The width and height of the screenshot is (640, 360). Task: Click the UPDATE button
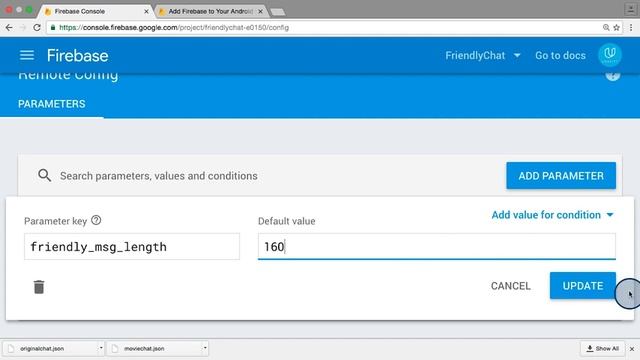[x=582, y=286]
